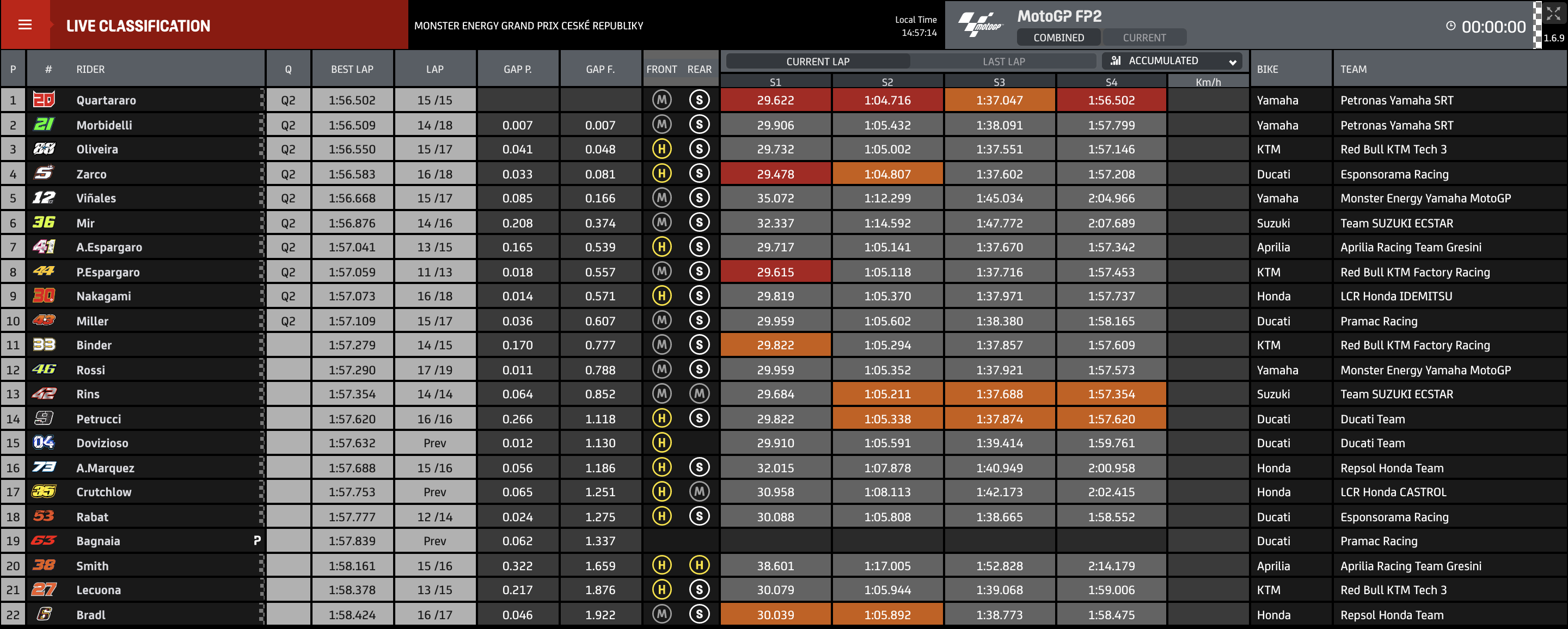Open the hamburger menu
1568x629 pixels.
25,25
